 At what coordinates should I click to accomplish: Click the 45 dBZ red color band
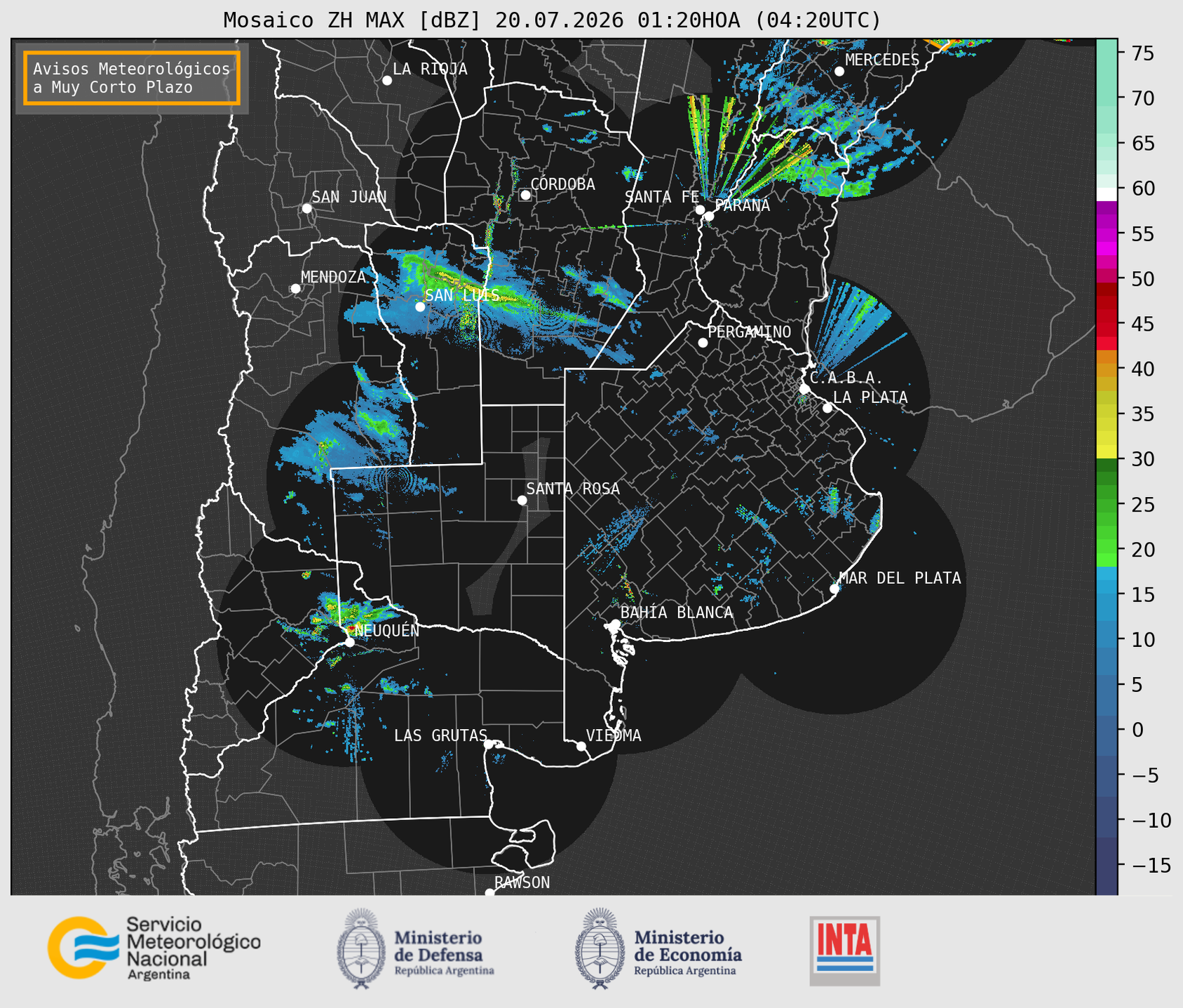[x=1107, y=324]
